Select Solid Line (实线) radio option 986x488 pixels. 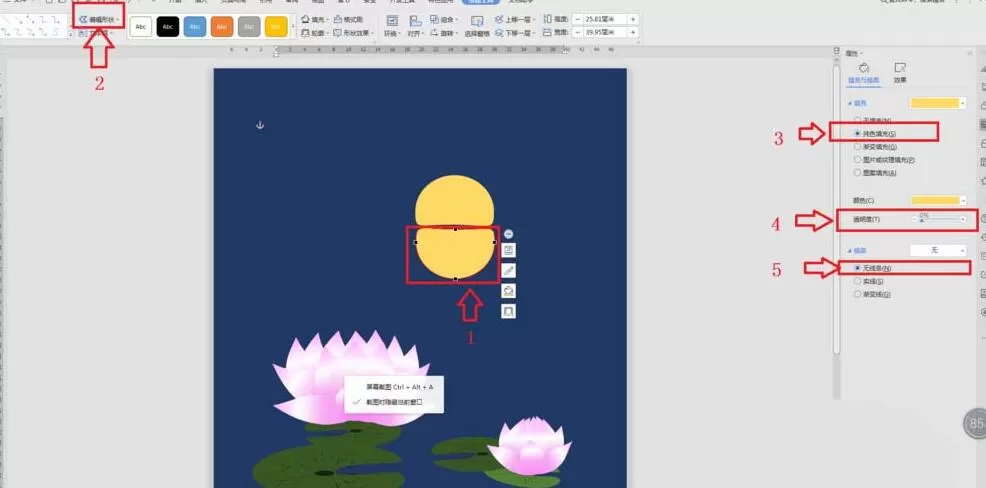click(869, 281)
